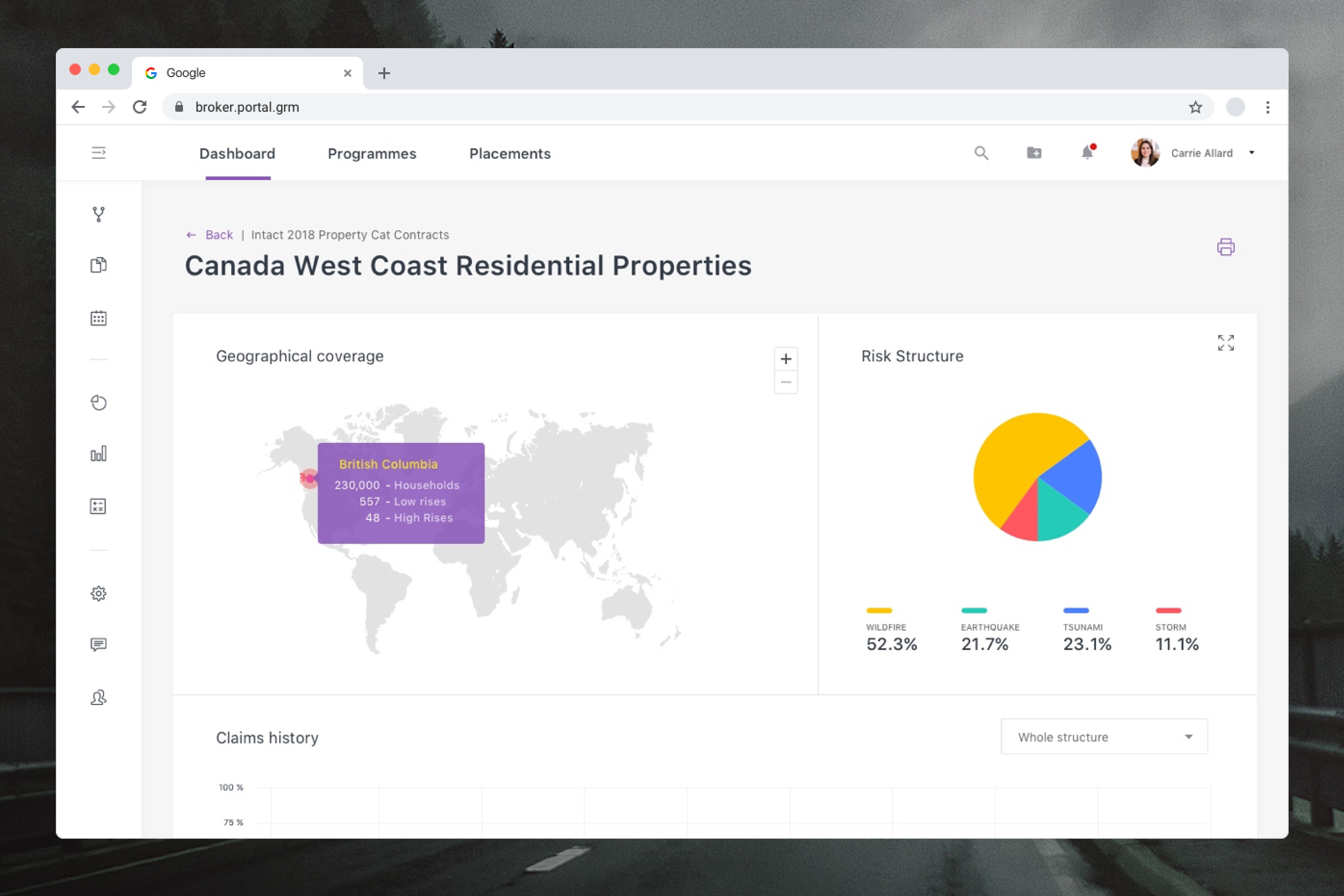Open notifications bell icon
The height and width of the screenshot is (896, 1344).
coord(1087,153)
